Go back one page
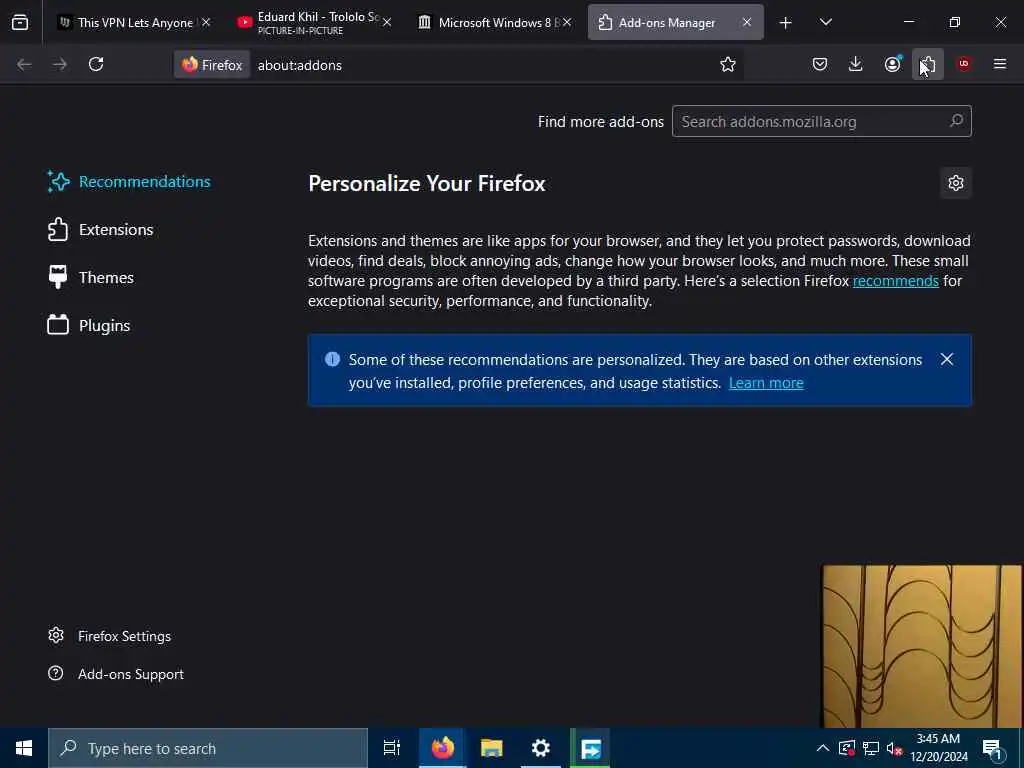Screen dimensions: 1024x768 24,64
